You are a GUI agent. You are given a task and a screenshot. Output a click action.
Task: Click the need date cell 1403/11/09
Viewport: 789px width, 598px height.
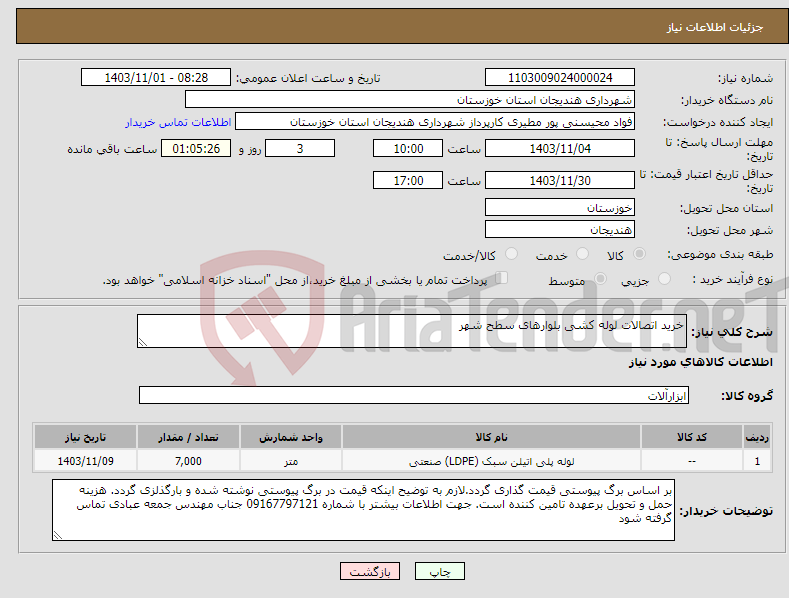[x=85, y=461]
